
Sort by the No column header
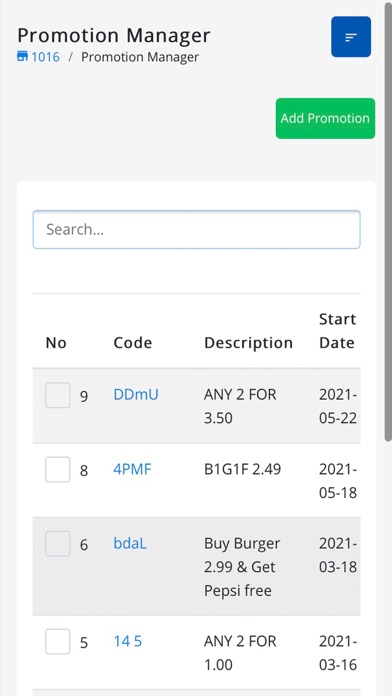pos(56,343)
